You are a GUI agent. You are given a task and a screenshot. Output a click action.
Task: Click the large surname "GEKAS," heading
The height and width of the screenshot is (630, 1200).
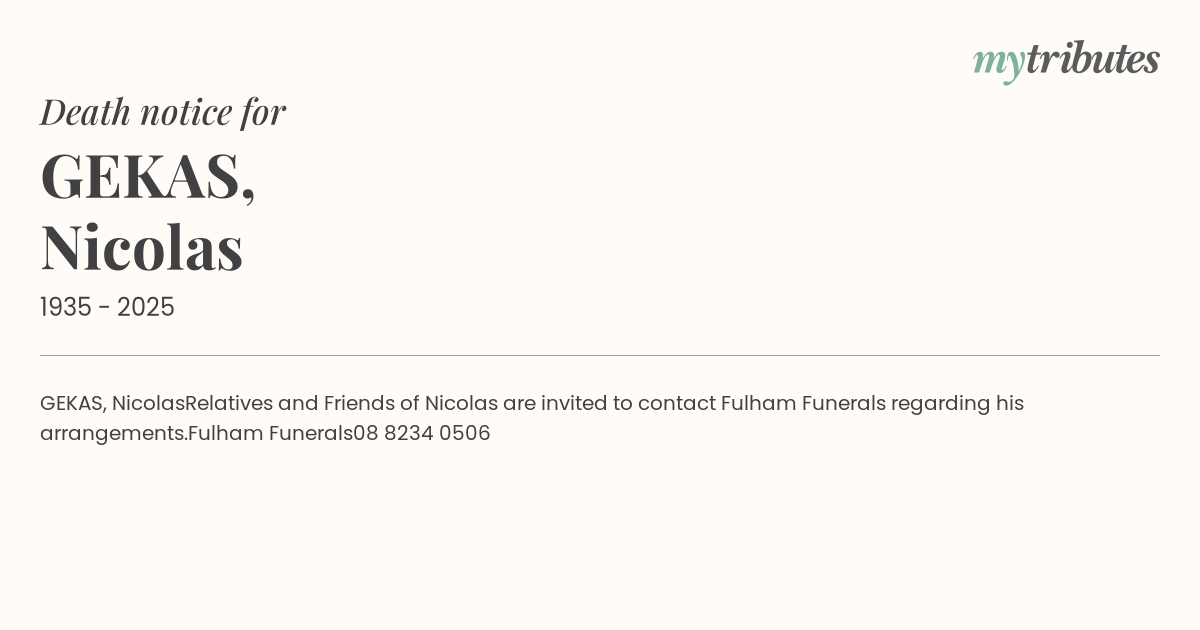pyautogui.click(x=148, y=176)
